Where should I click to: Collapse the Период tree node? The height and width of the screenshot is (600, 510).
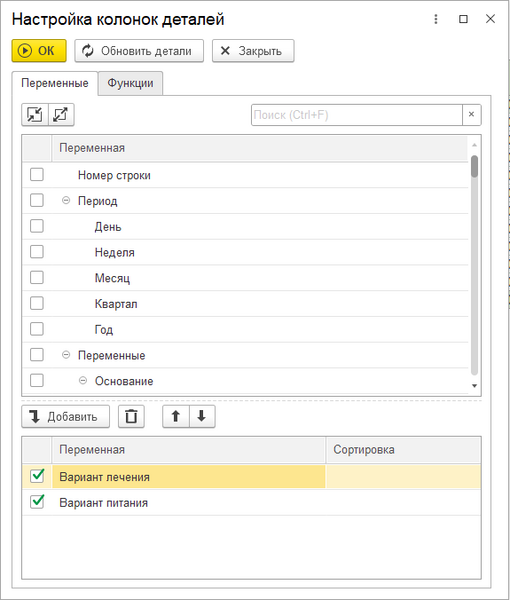(x=66, y=200)
